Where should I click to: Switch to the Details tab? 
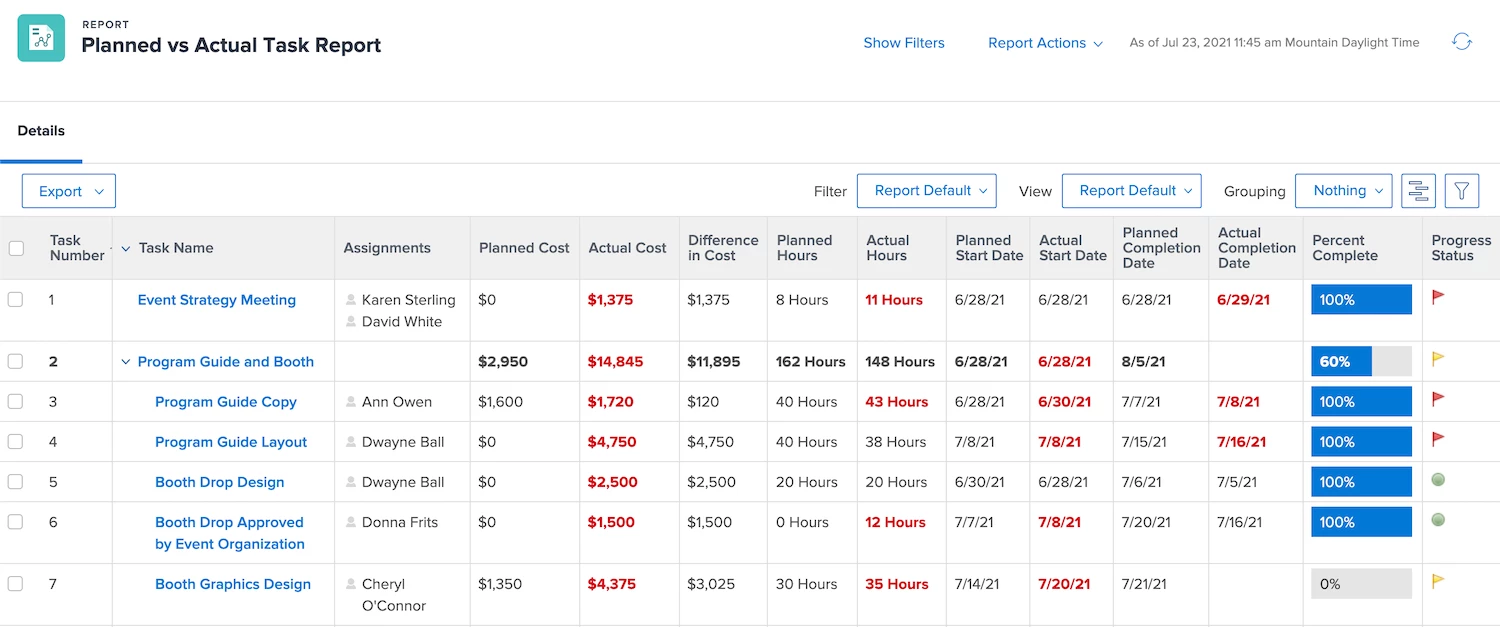coord(41,131)
